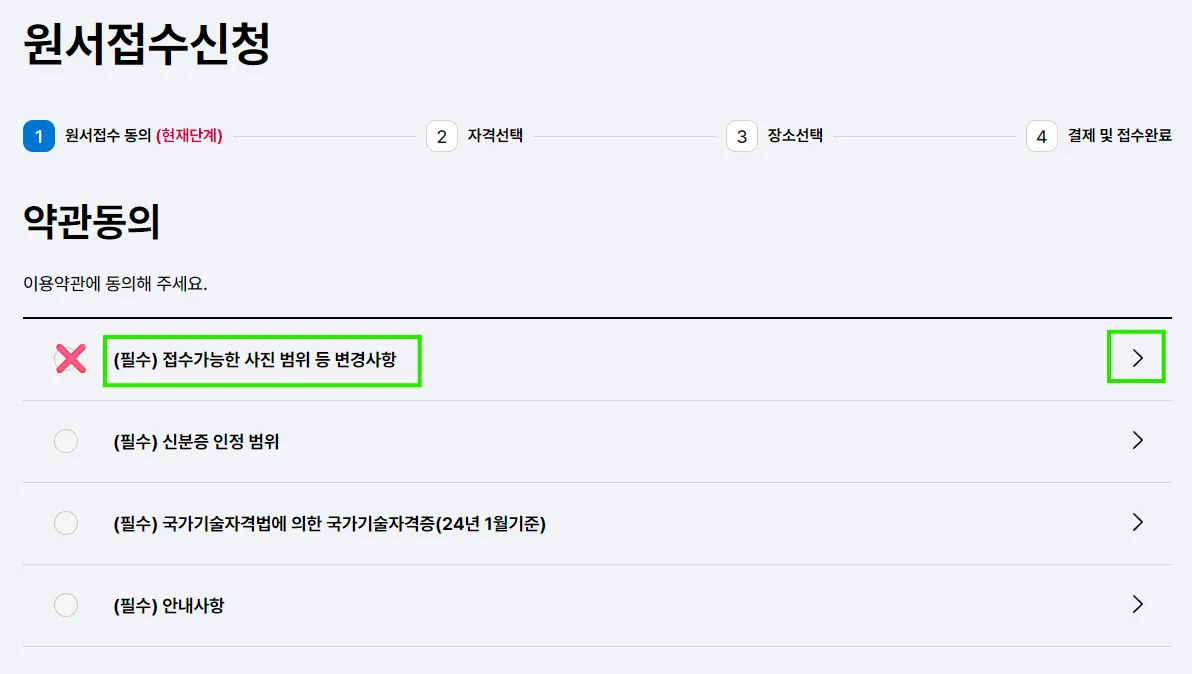Screen dimensions: 1192x674
Task: Click the step 4 number badge
Action: (1042, 137)
